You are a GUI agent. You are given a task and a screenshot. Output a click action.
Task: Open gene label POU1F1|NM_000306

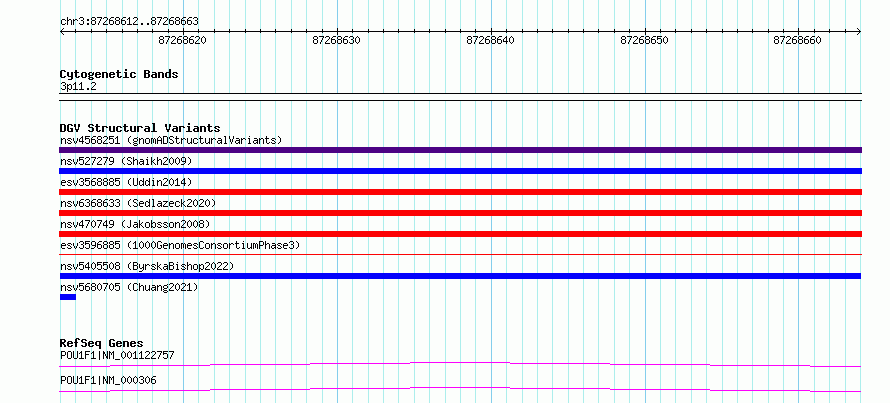click(x=108, y=380)
